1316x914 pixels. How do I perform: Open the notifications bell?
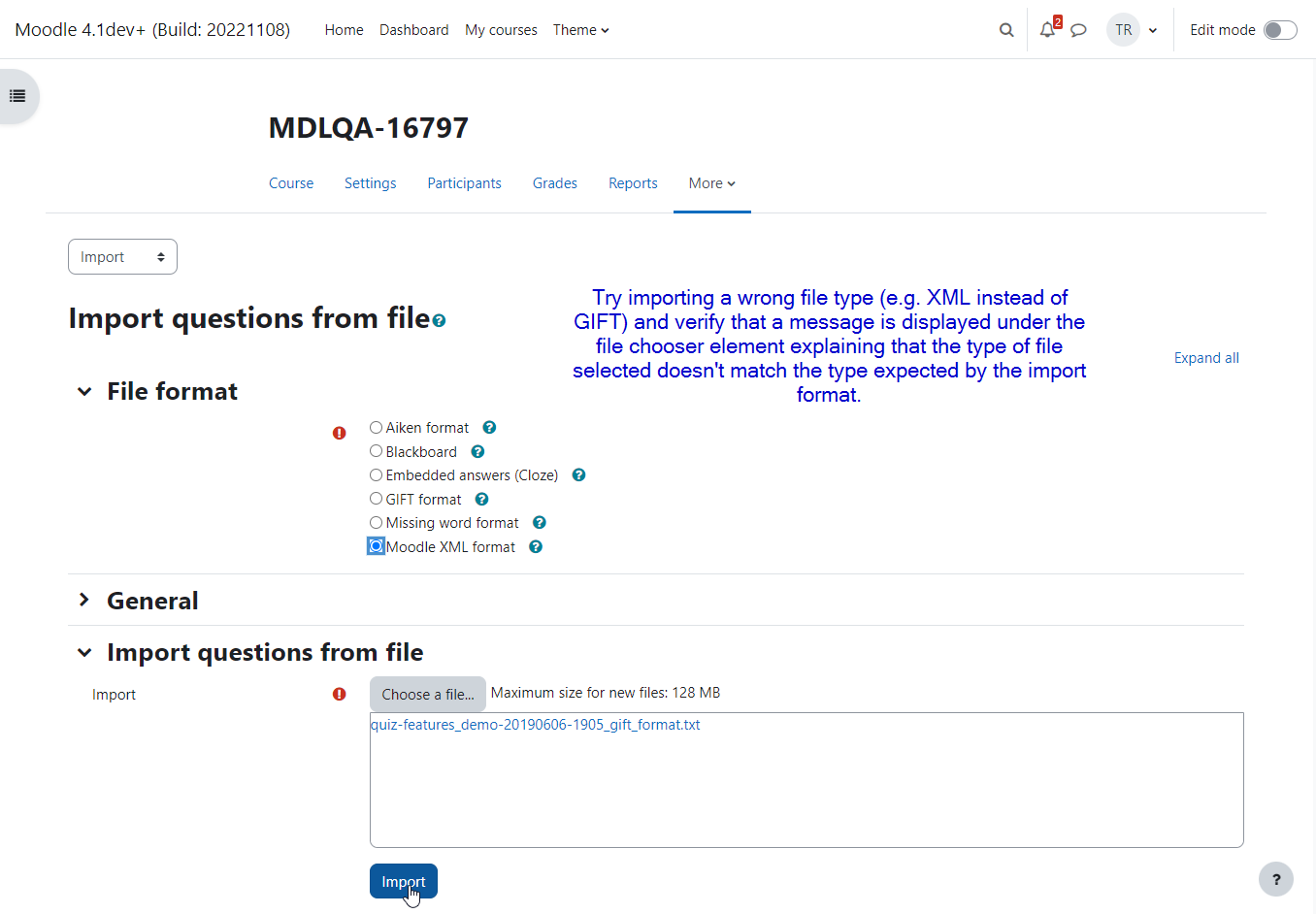1047,30
